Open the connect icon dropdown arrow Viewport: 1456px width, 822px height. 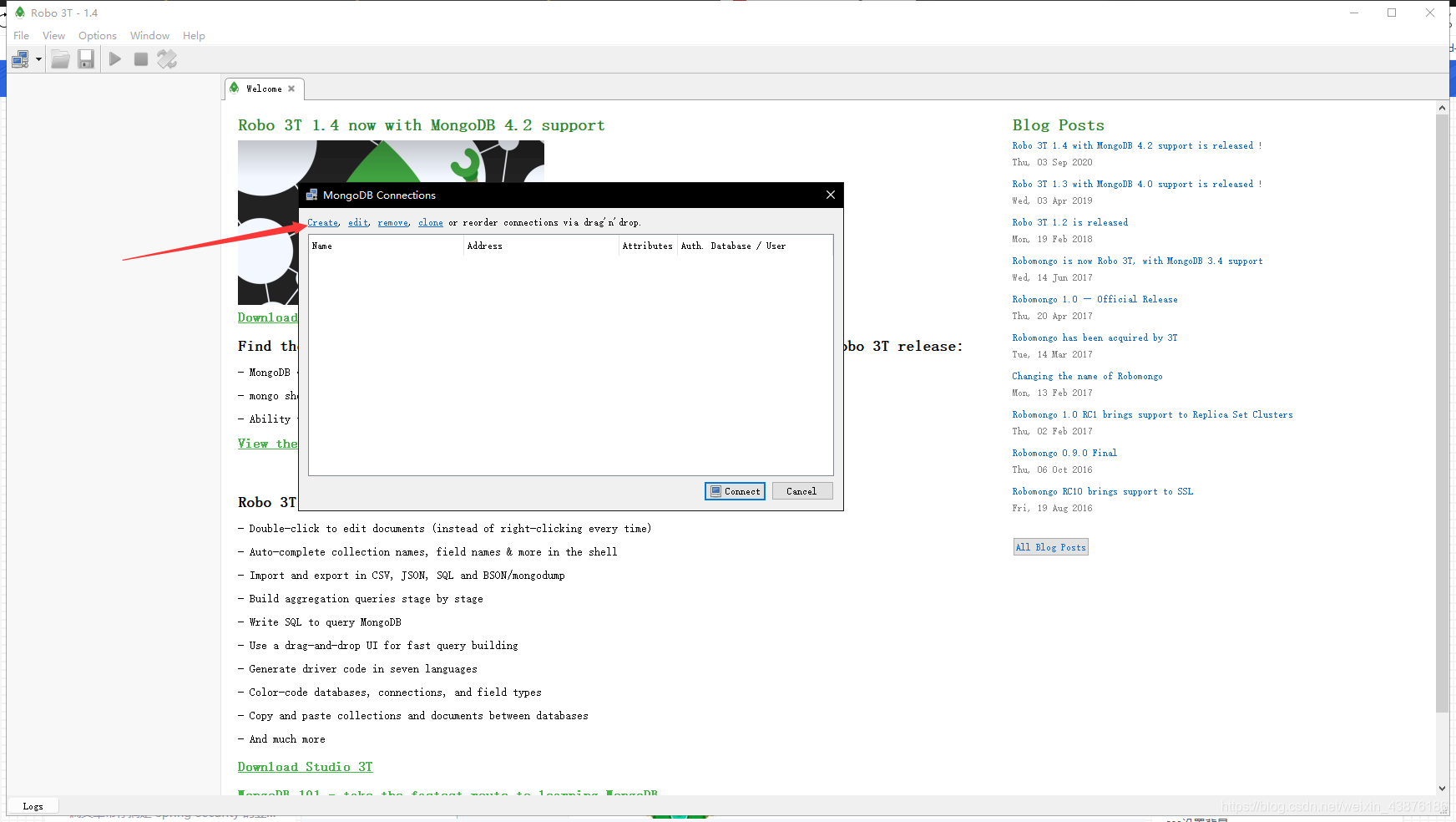38,59
